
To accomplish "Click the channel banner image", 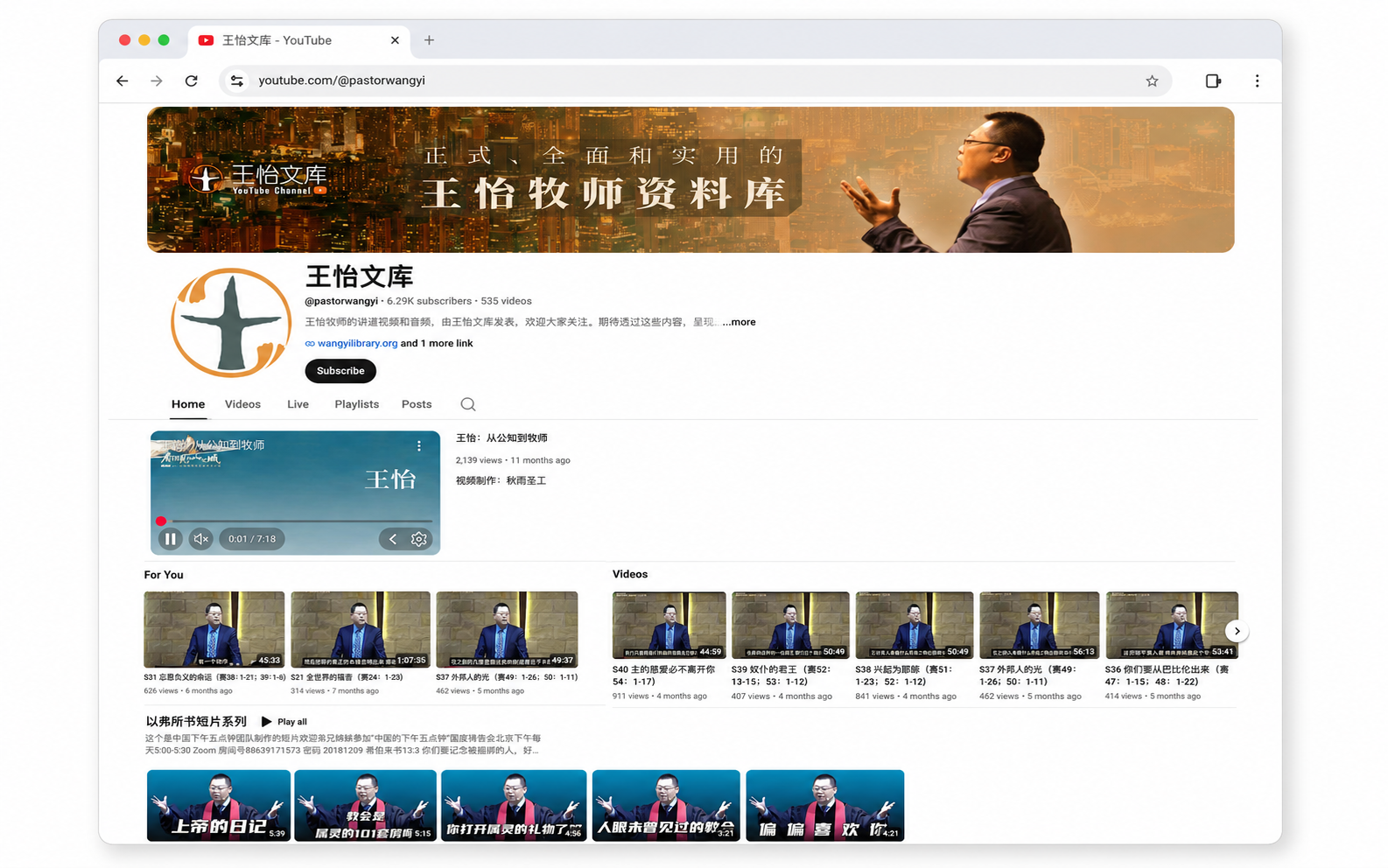I will click(x=690, y=179).
